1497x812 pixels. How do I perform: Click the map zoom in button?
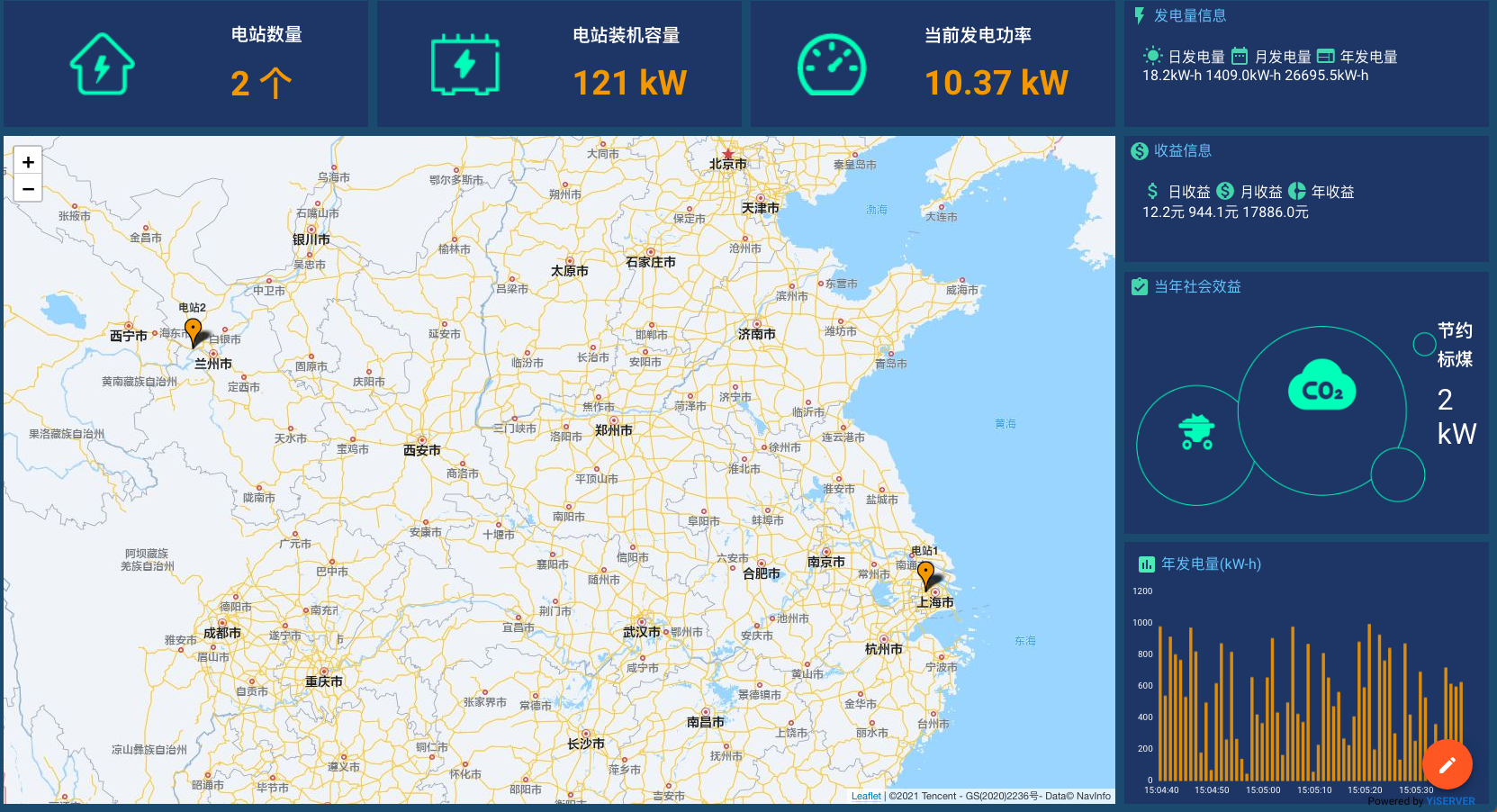click(x=28, y=162)
